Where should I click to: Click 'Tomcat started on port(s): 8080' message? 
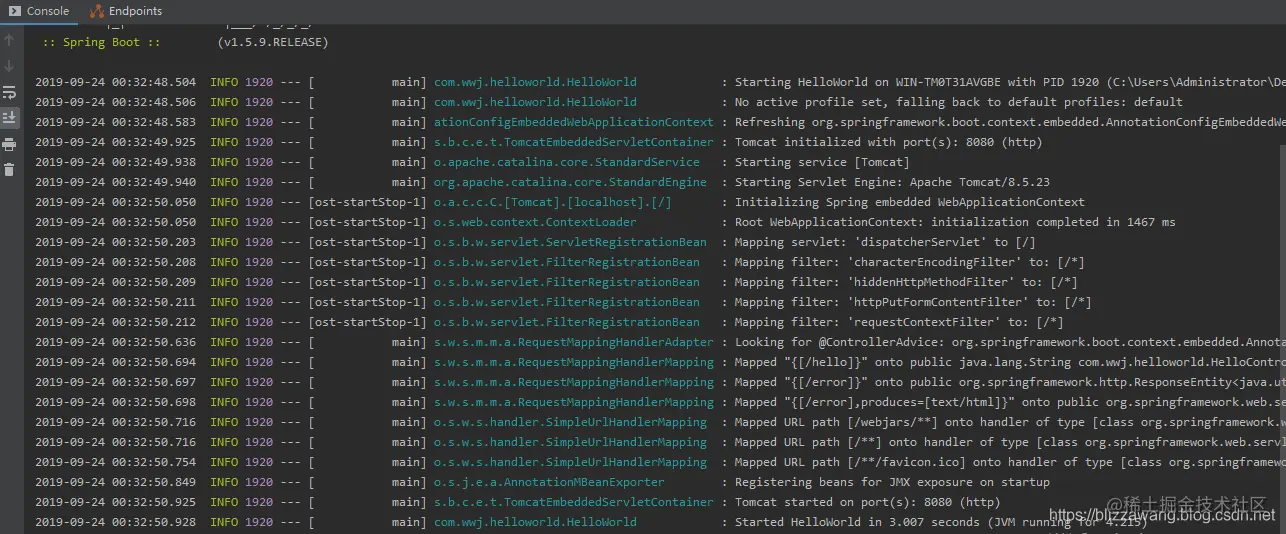coord(867,502)
